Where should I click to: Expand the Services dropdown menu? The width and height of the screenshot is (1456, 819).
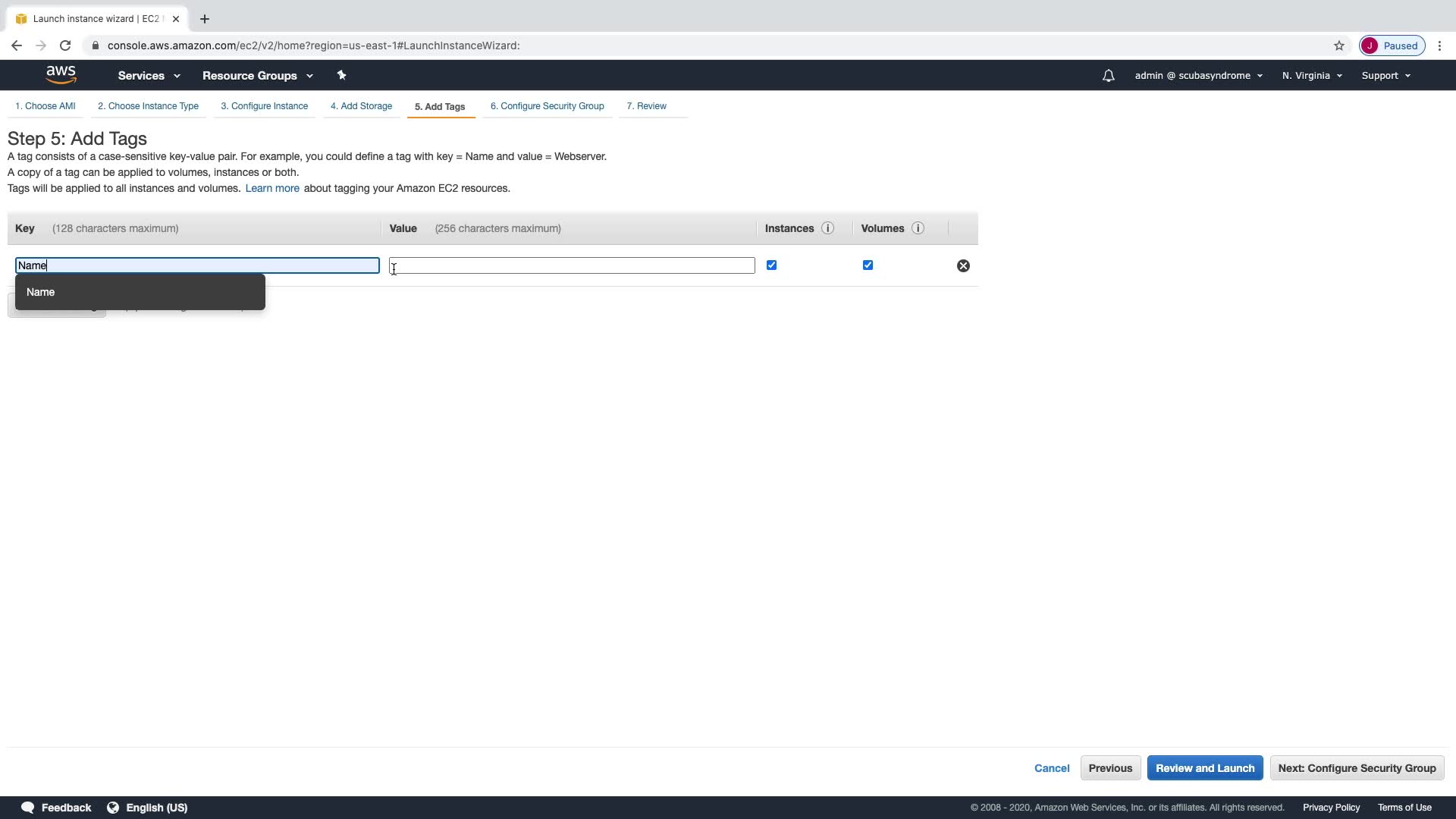pos(149,76)
